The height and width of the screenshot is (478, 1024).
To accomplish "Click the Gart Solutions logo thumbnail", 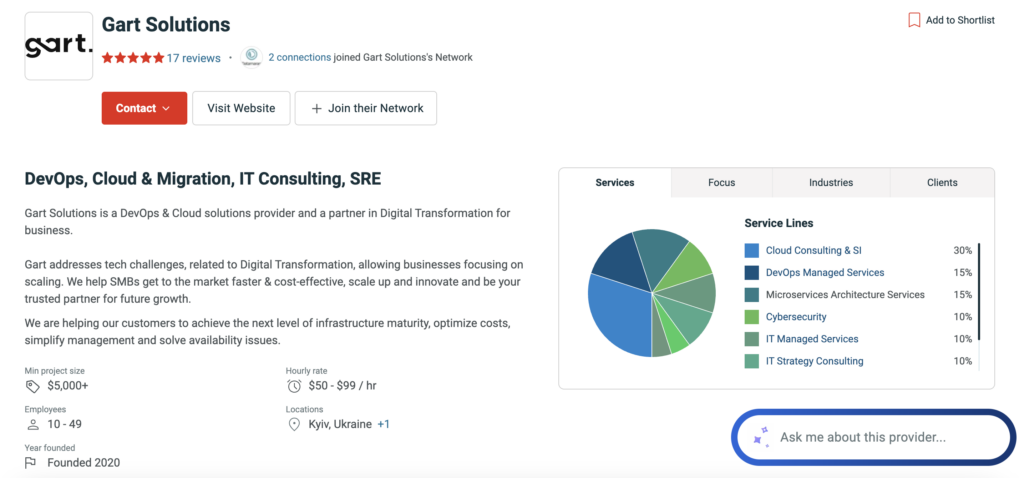I will pyautogui.click(x=58, y=46).
